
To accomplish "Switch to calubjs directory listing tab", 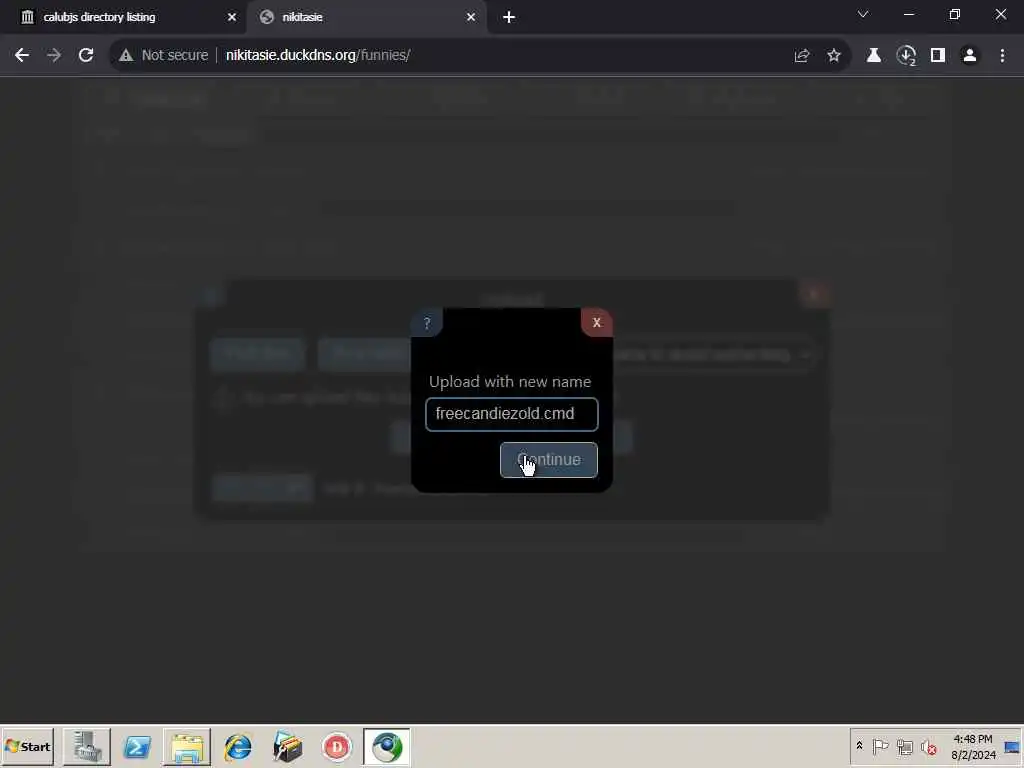I will tap(124, 17).
